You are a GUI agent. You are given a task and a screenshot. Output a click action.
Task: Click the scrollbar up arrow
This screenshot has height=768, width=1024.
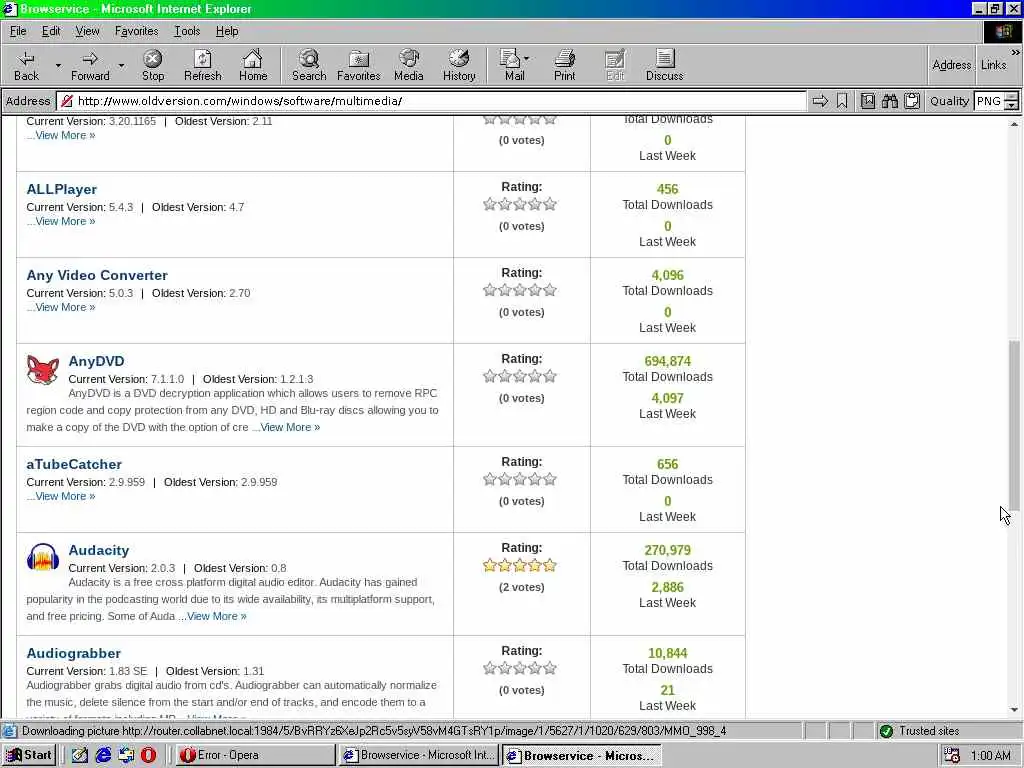(x=1014, y=123)
